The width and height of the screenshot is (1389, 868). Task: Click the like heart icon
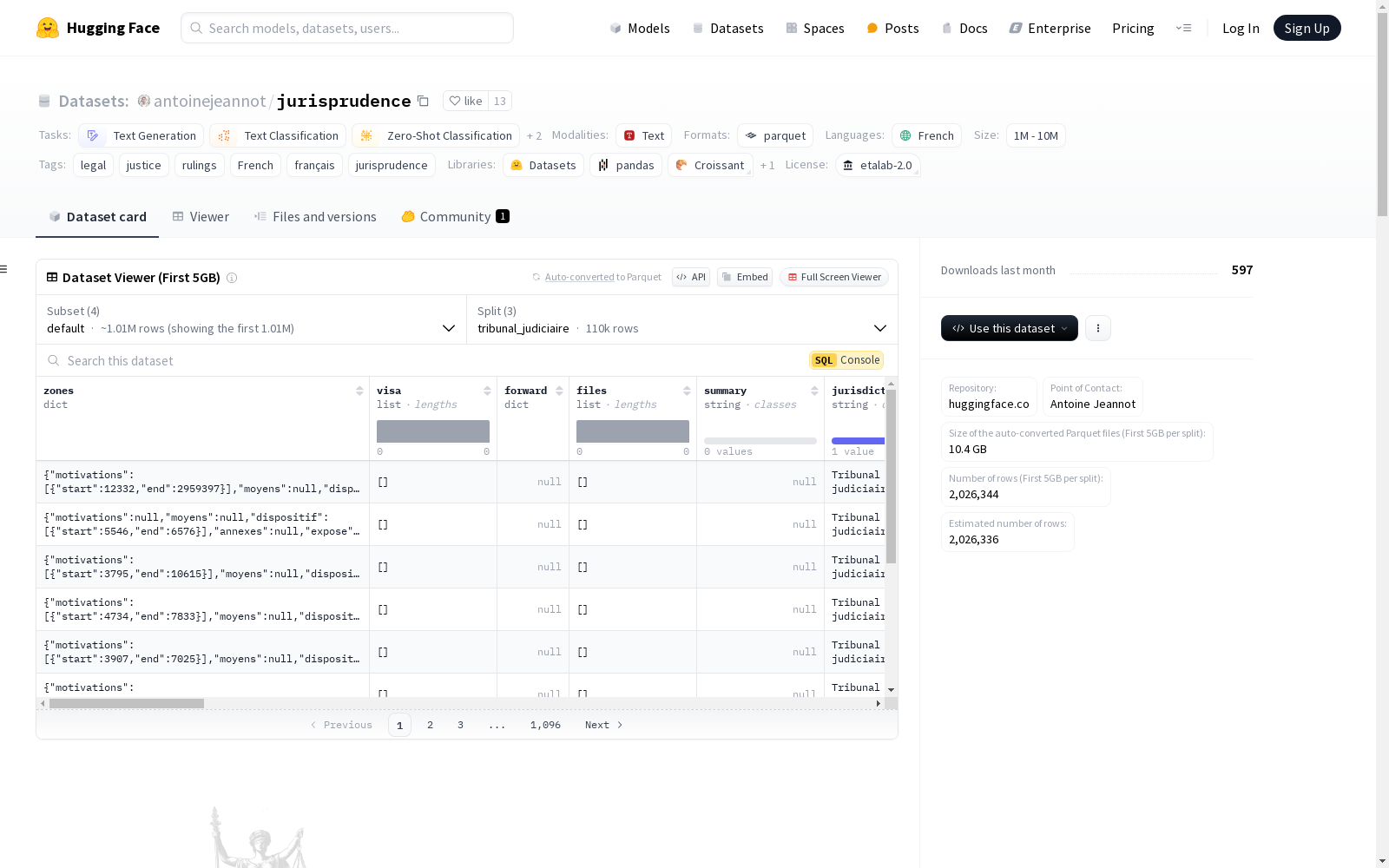(x=455, y=101)
